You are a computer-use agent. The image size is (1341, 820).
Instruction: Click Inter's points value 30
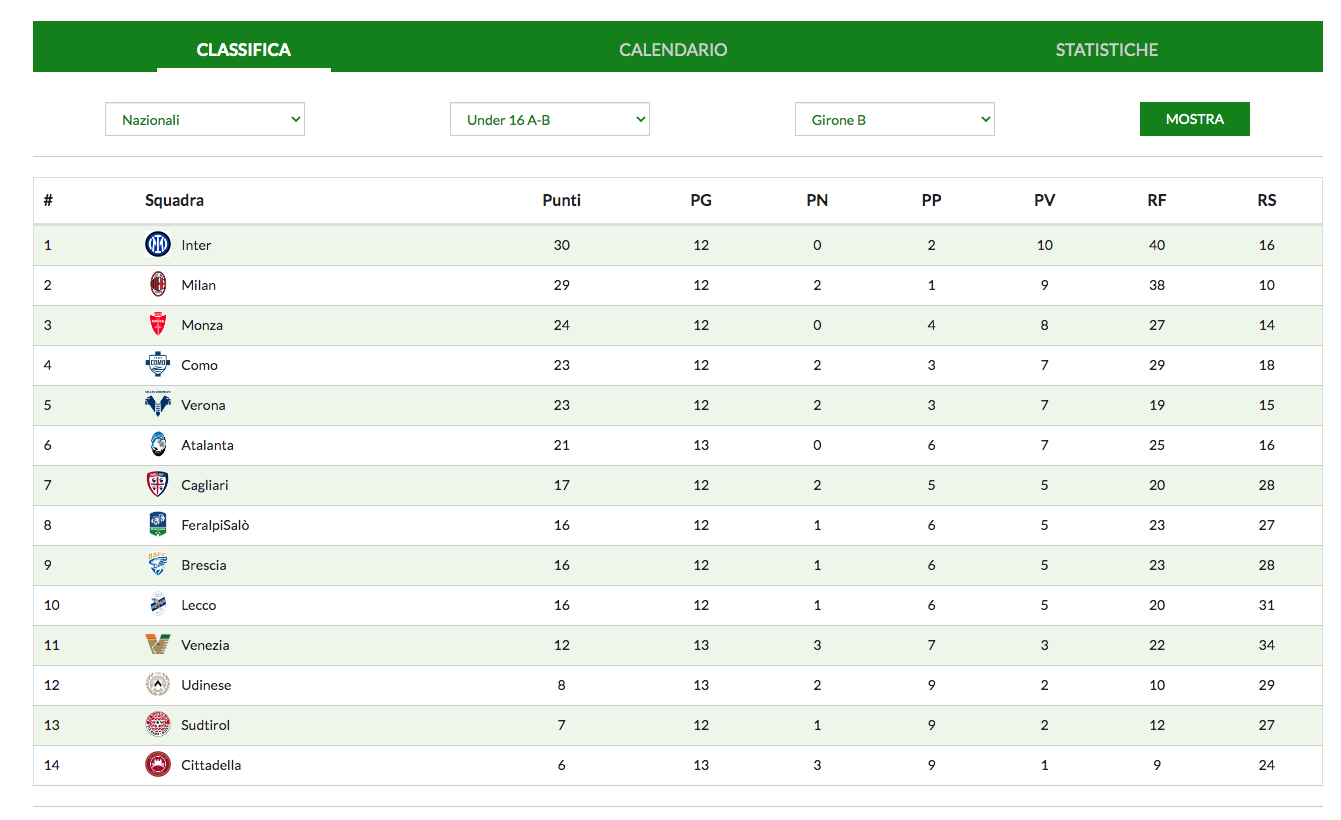click(x=562, y=245)
